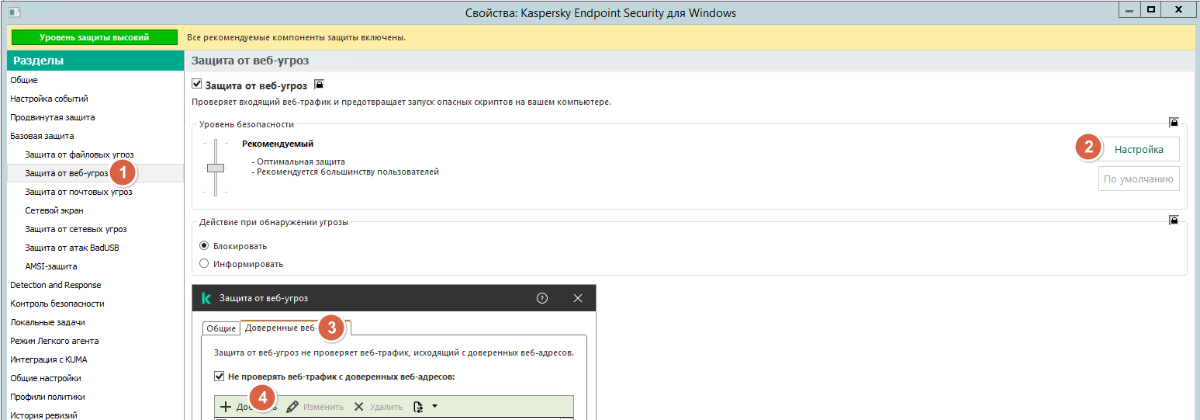Click the Удалить cross icon in toolbar
1200x420 pixels.
(x=359, y=407)
